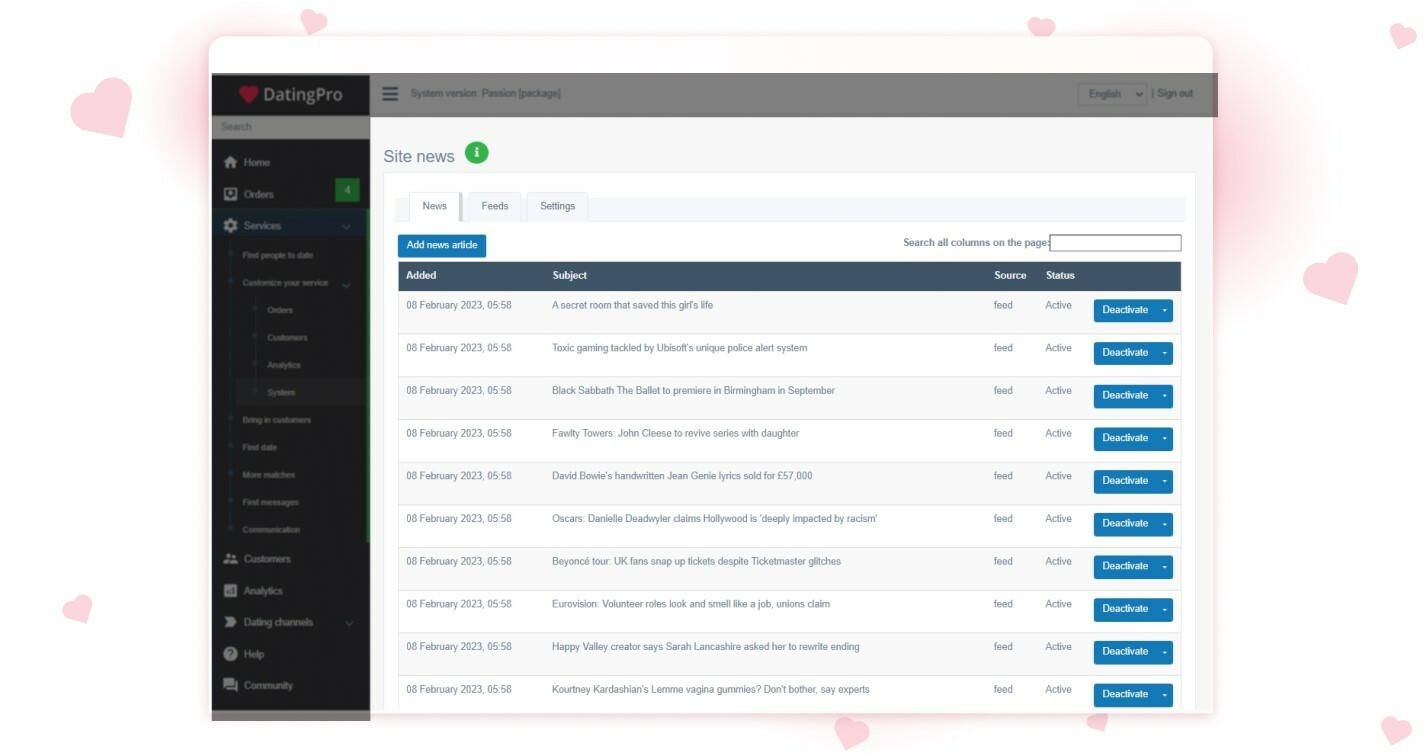Open the Settings tab
Screen dimensions: 1427x754
(x=557, y=206)
